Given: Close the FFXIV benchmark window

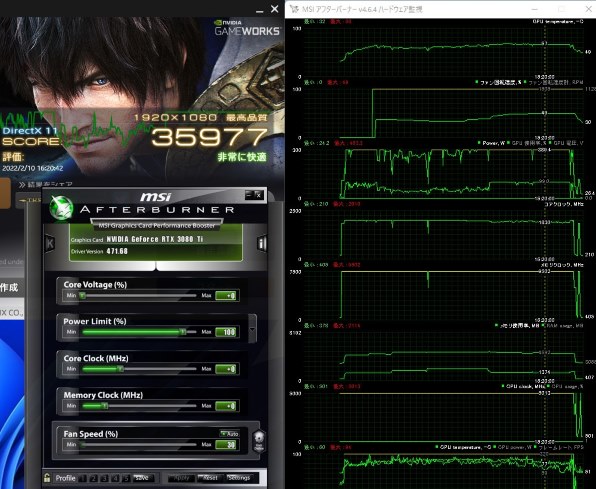Looking at the screenshot, I should (274, 9).
